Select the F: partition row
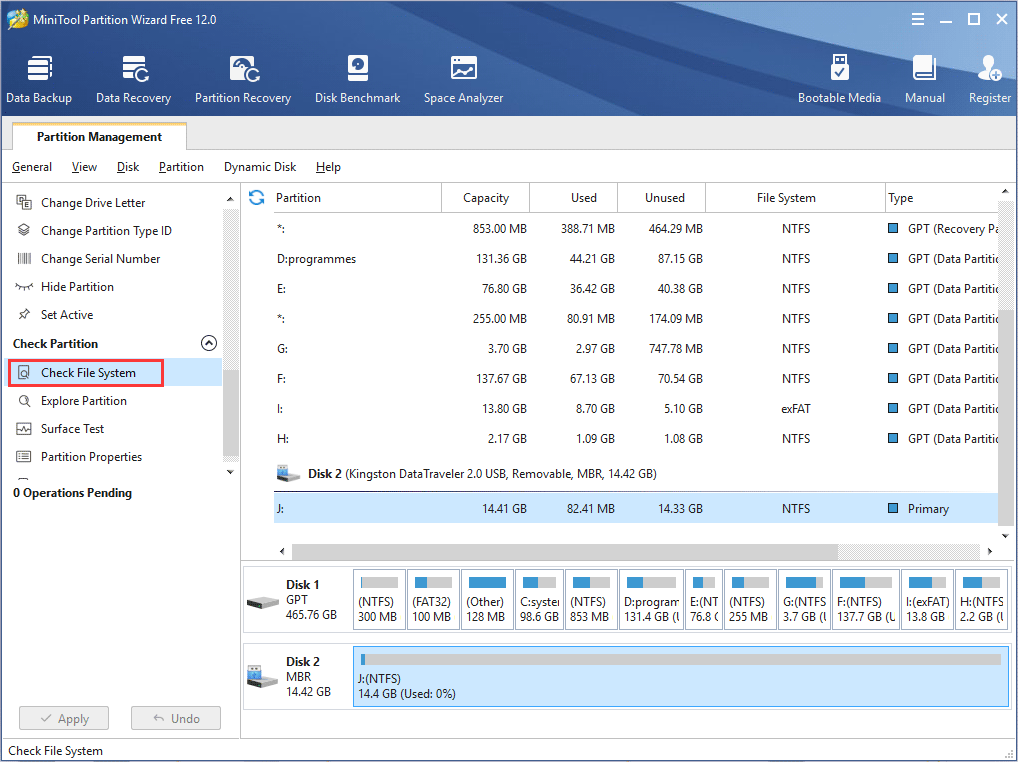Image resolution: width=1018 pixels, height=762 pixels. (x=635, y=378)
